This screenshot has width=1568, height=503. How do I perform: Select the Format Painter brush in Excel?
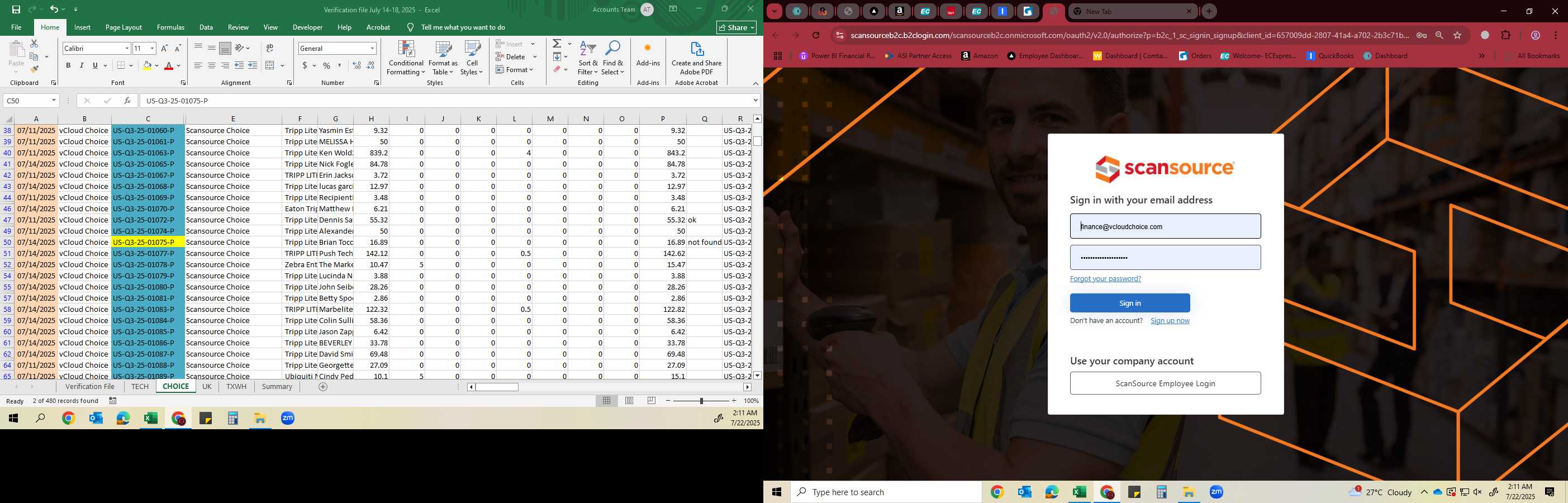(34, 69)
